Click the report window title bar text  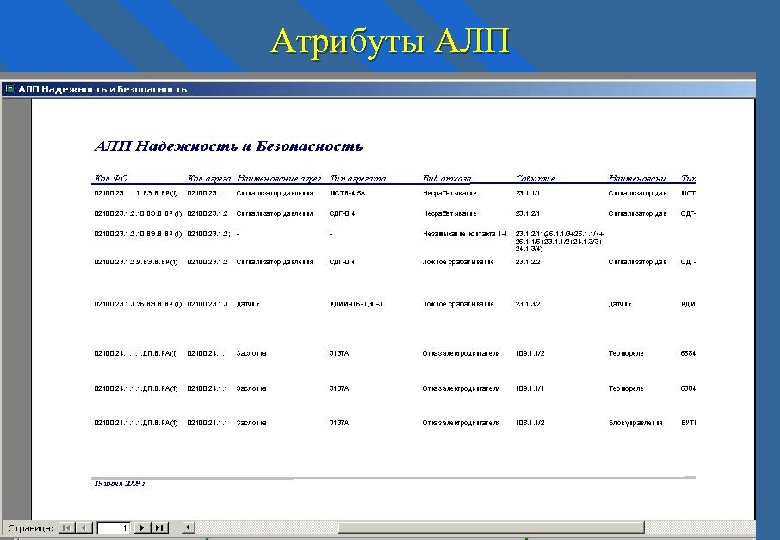click(103, 89)
